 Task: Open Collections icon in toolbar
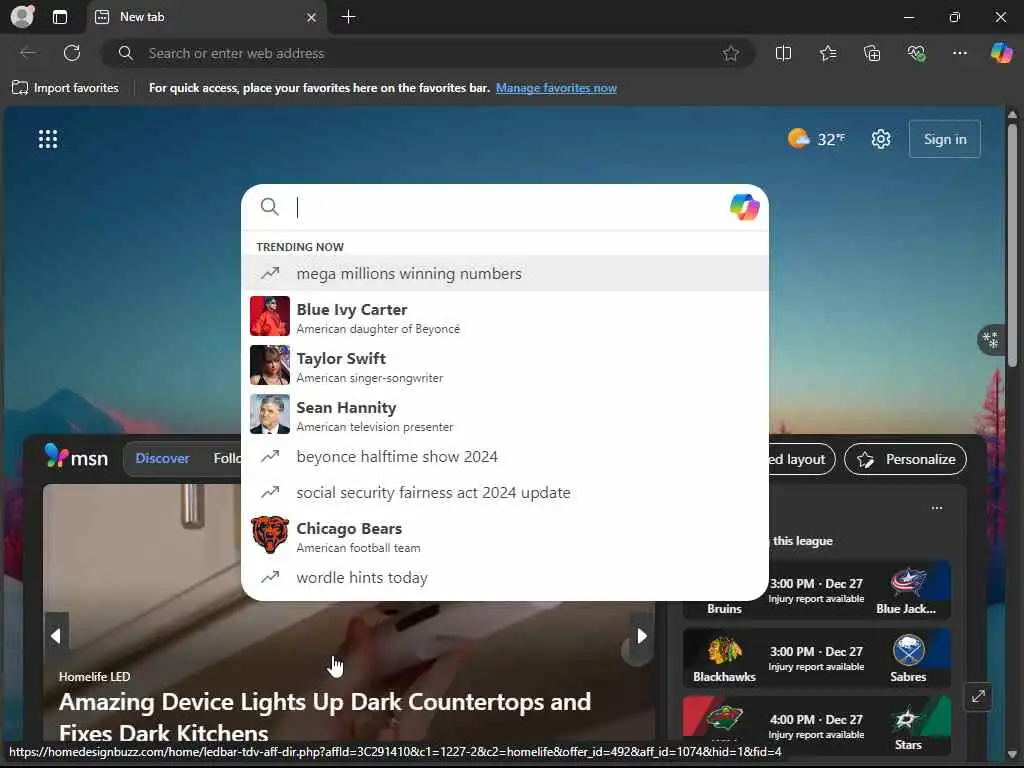(x=872, y=54)
